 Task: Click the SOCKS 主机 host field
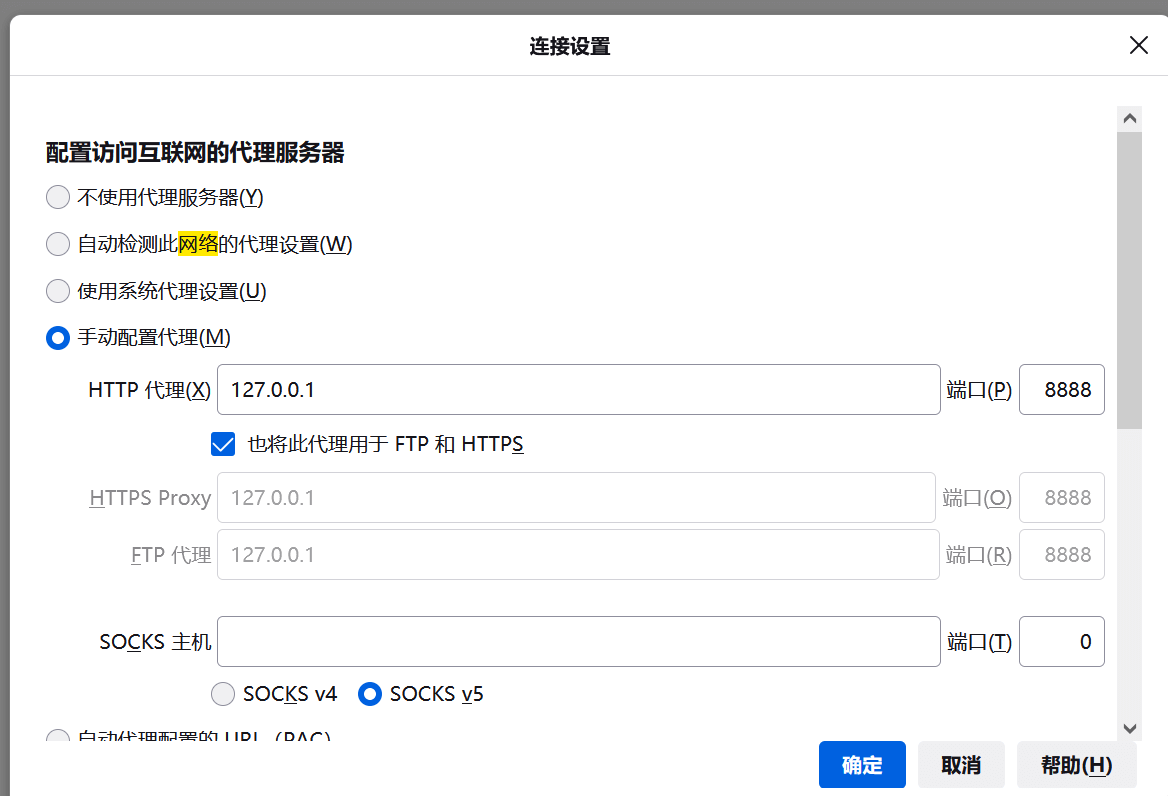(579, 641)
